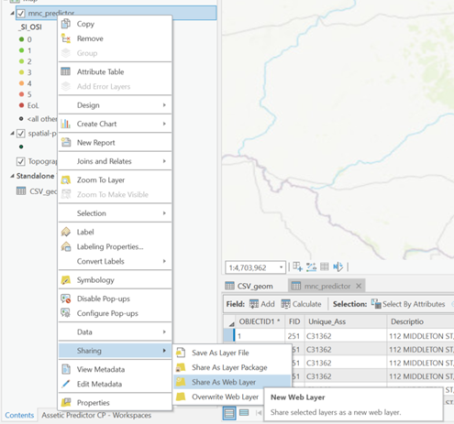Open the map scale dropdown

(281, 267)
